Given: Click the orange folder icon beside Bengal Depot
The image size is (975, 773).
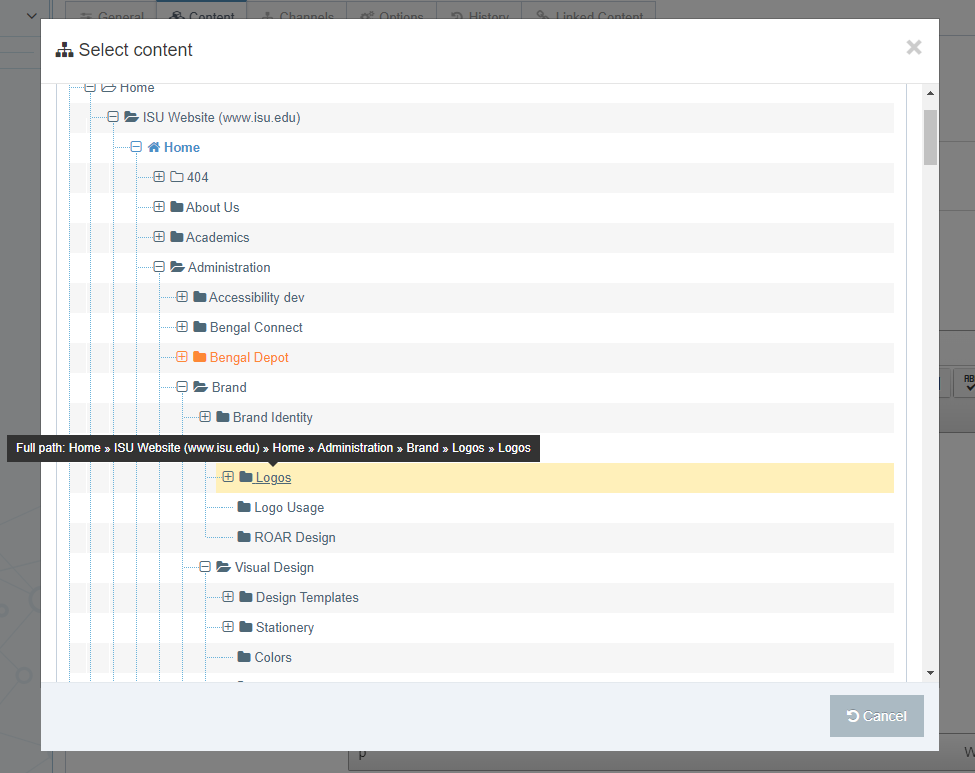Looking at the screenshot, I should 198,357.
